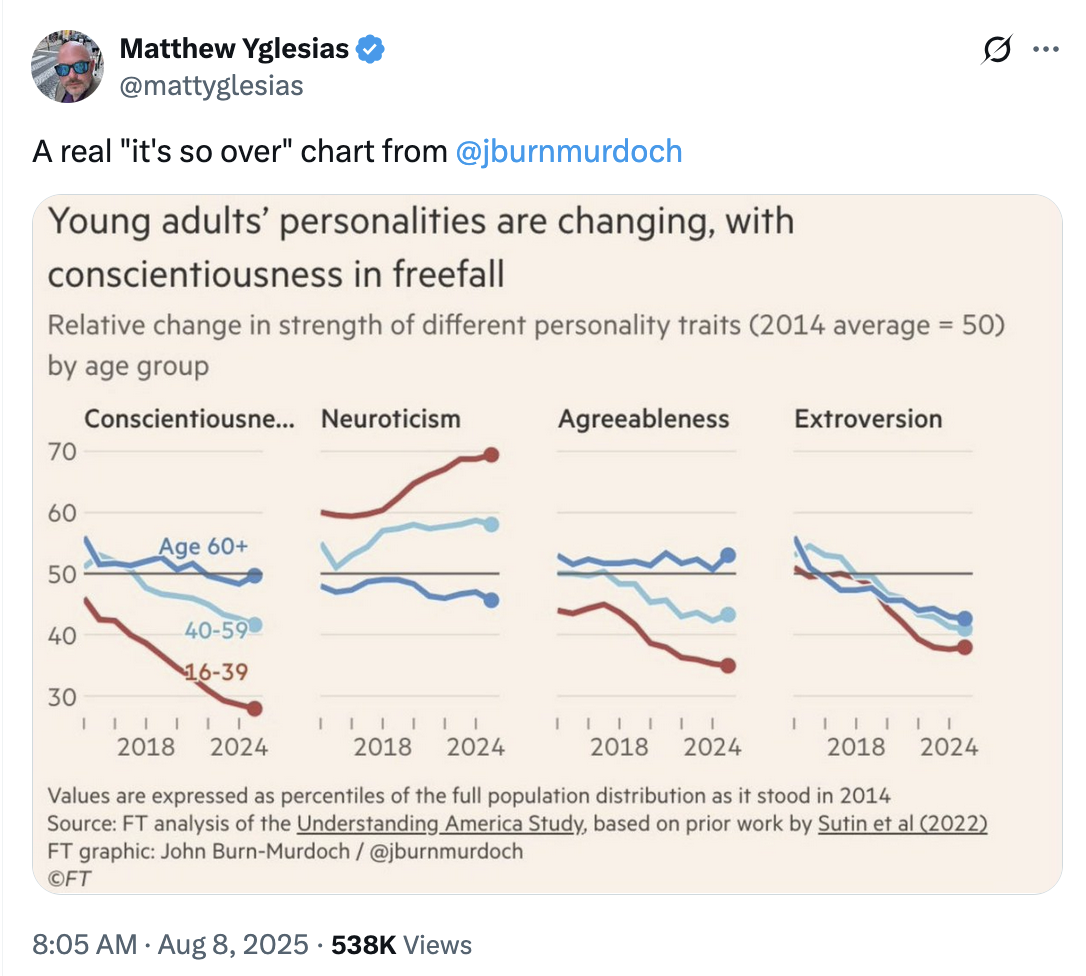Open Matthew Yglesias profile avatar

pos(67,66)
